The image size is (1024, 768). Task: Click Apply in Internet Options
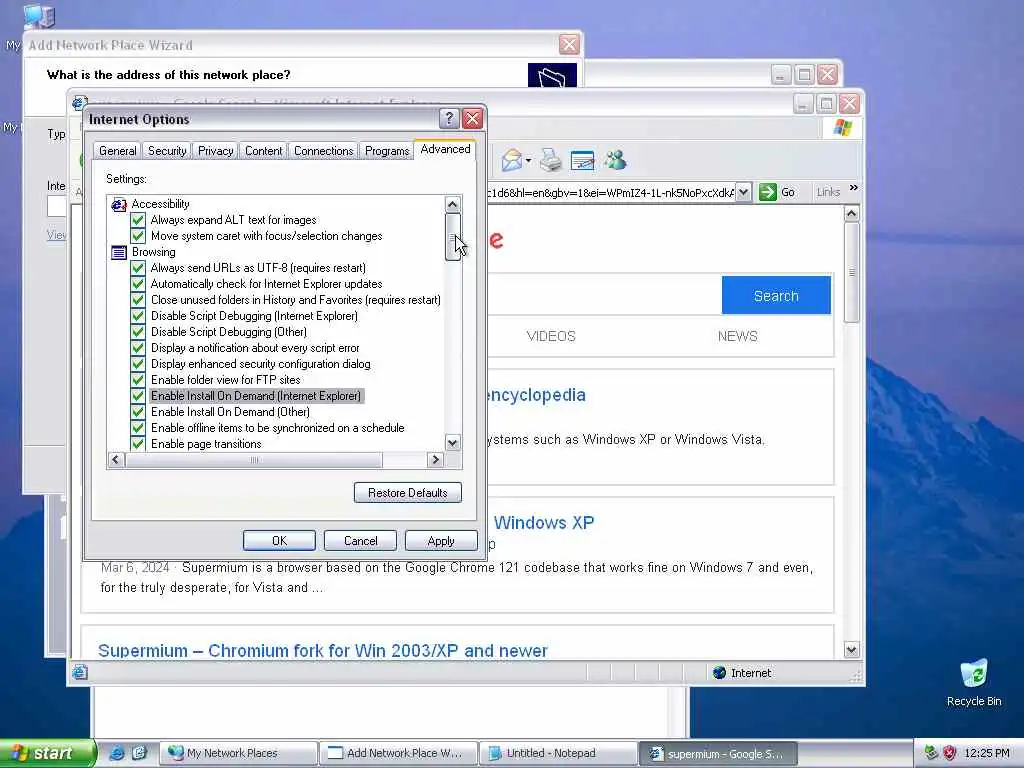click(441, 541)
